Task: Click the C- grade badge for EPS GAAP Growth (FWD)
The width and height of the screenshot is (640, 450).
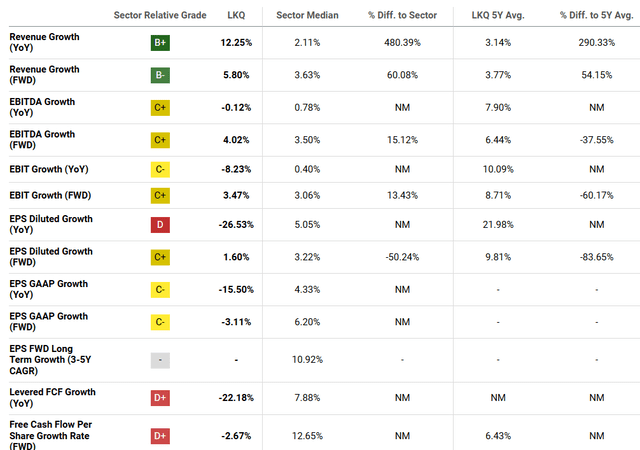Action: [160, 322]
